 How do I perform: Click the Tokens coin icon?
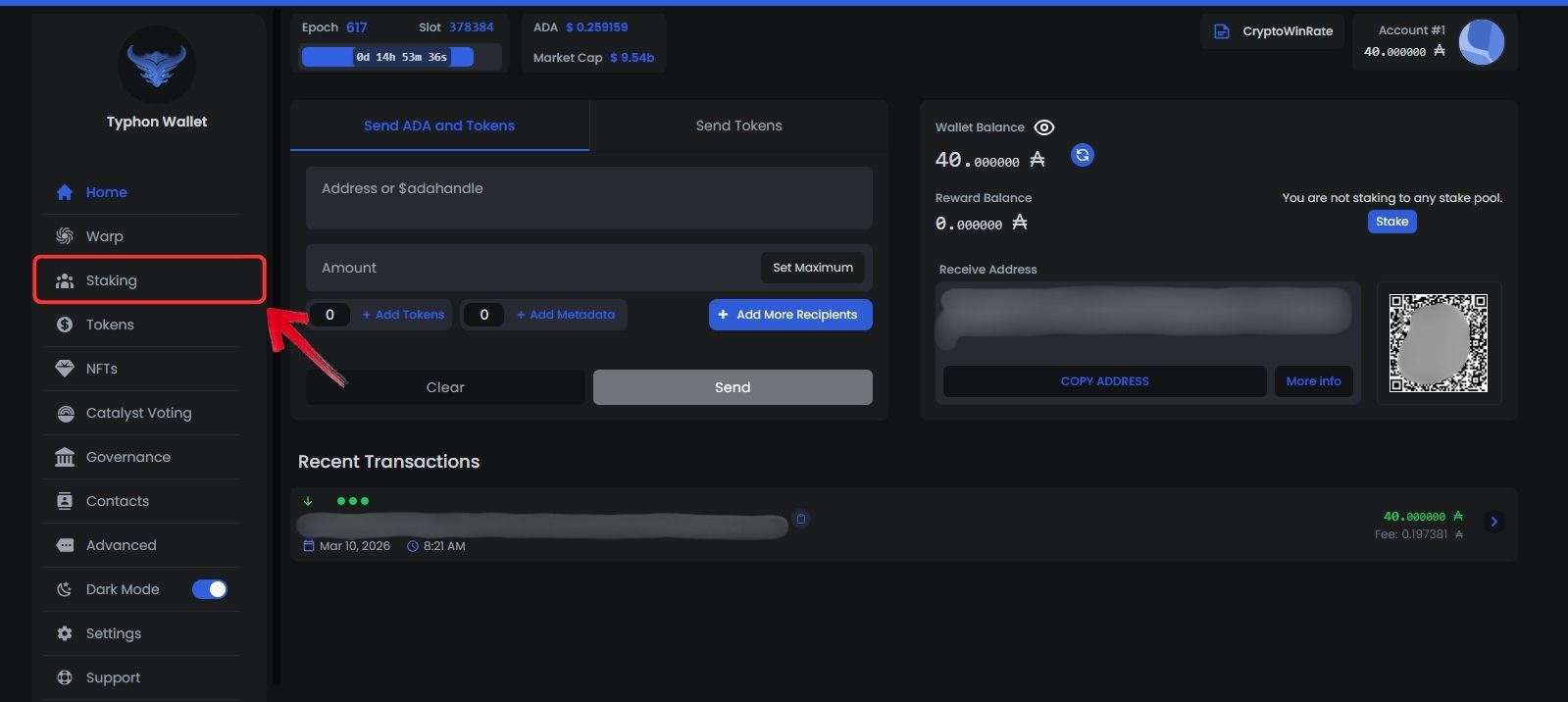[65, 325]
